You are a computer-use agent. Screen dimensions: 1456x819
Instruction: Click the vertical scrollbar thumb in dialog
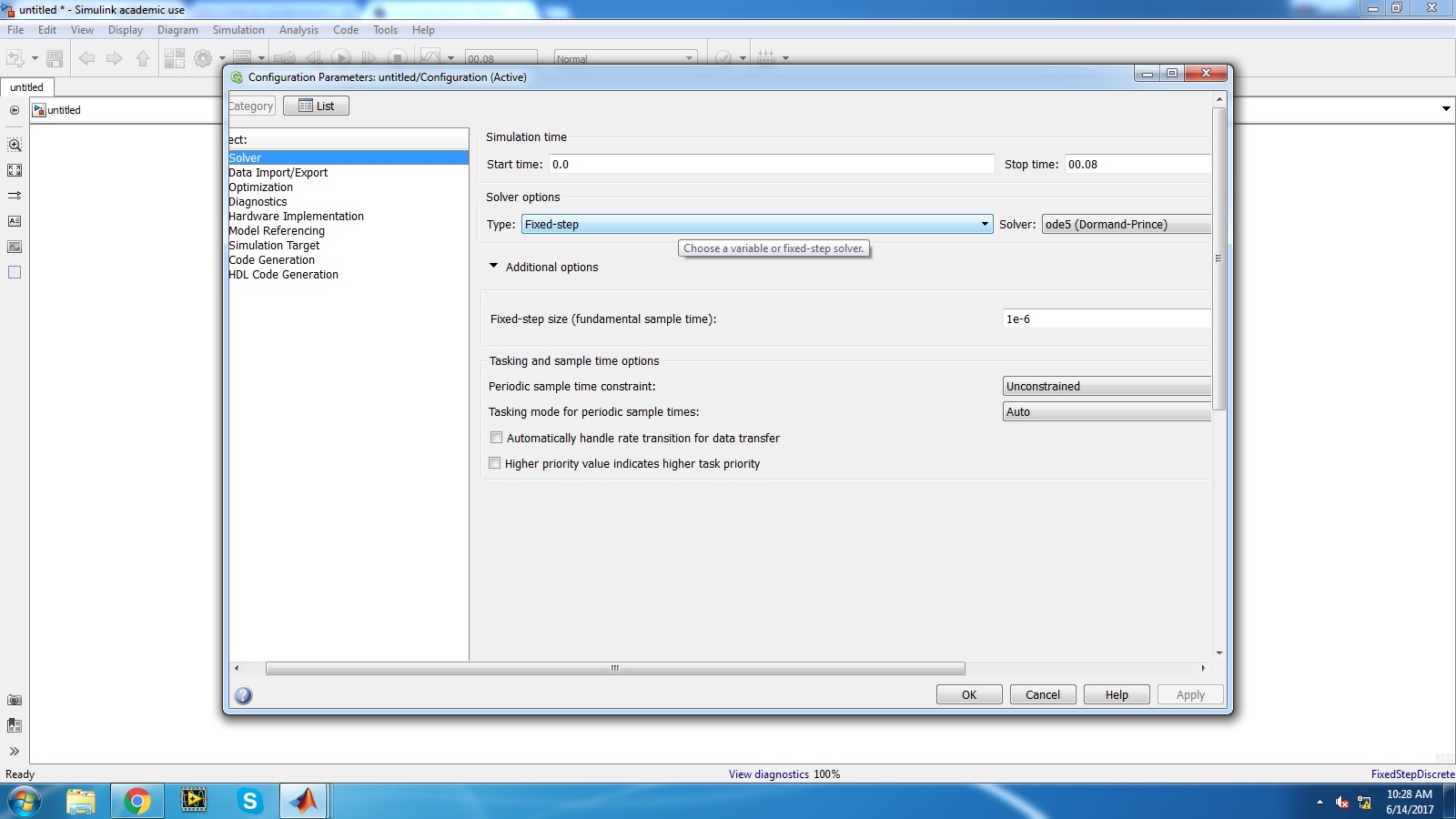[x=1219, y=258]
